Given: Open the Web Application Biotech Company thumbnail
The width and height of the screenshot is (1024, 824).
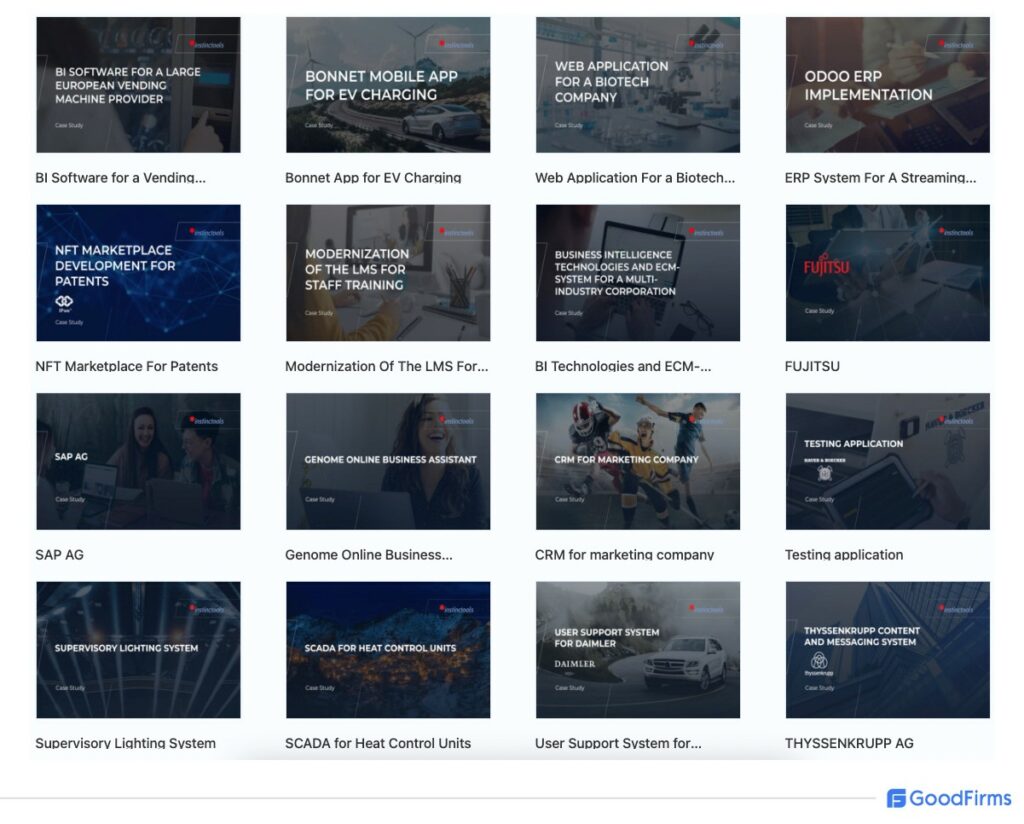Looking at the screenshot, I should 638,85.
